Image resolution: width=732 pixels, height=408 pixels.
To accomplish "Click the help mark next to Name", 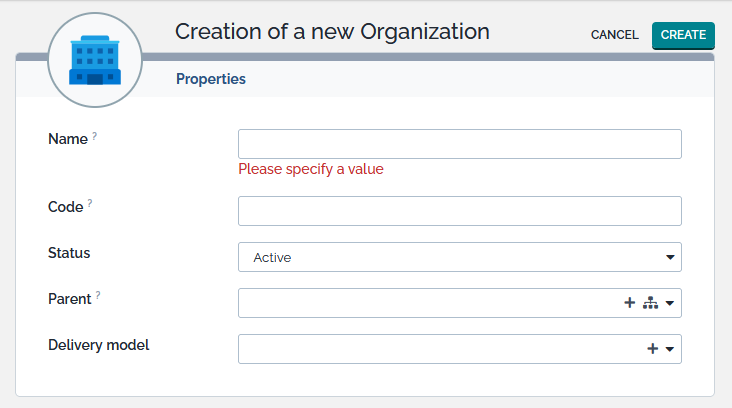I will pos(95,136).
